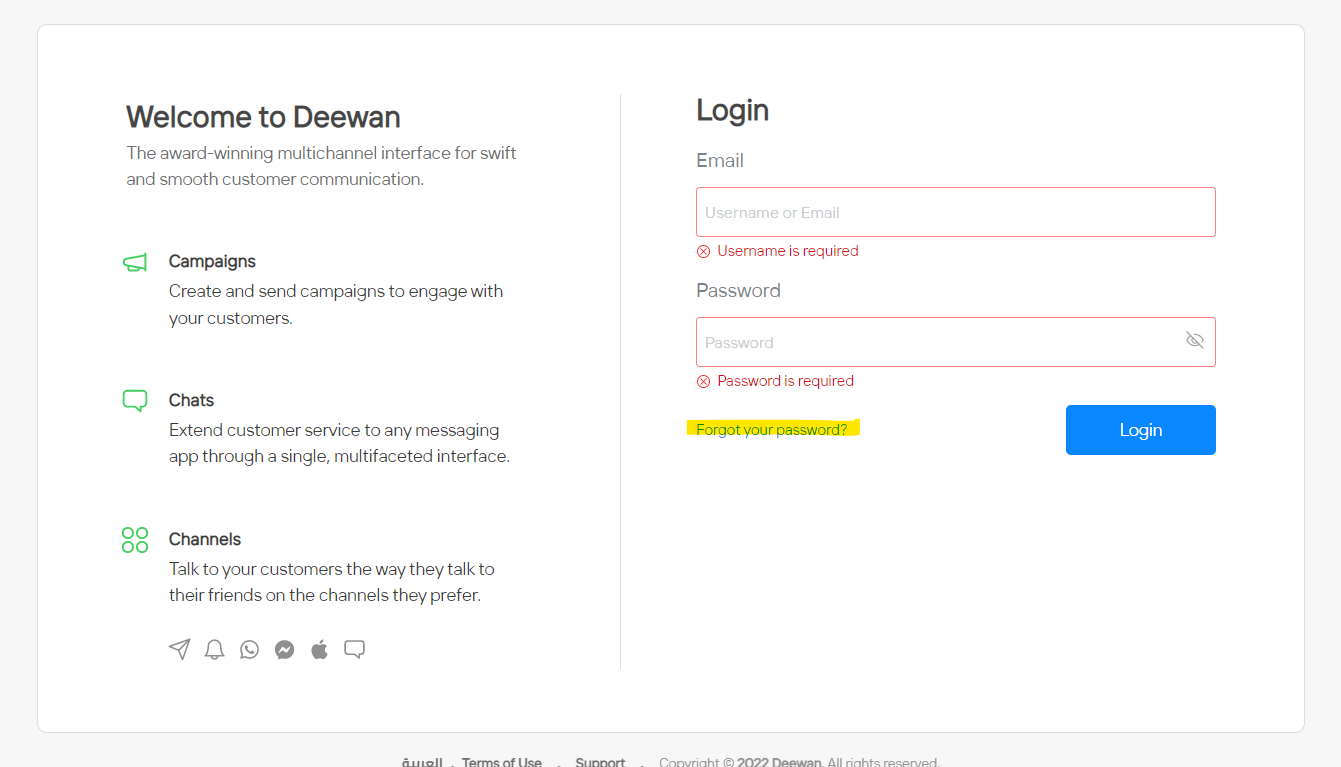This screenshot has height=767, width=1341.
Task: Click 'Username is required' error message
Action: click(x=788, y=251)
